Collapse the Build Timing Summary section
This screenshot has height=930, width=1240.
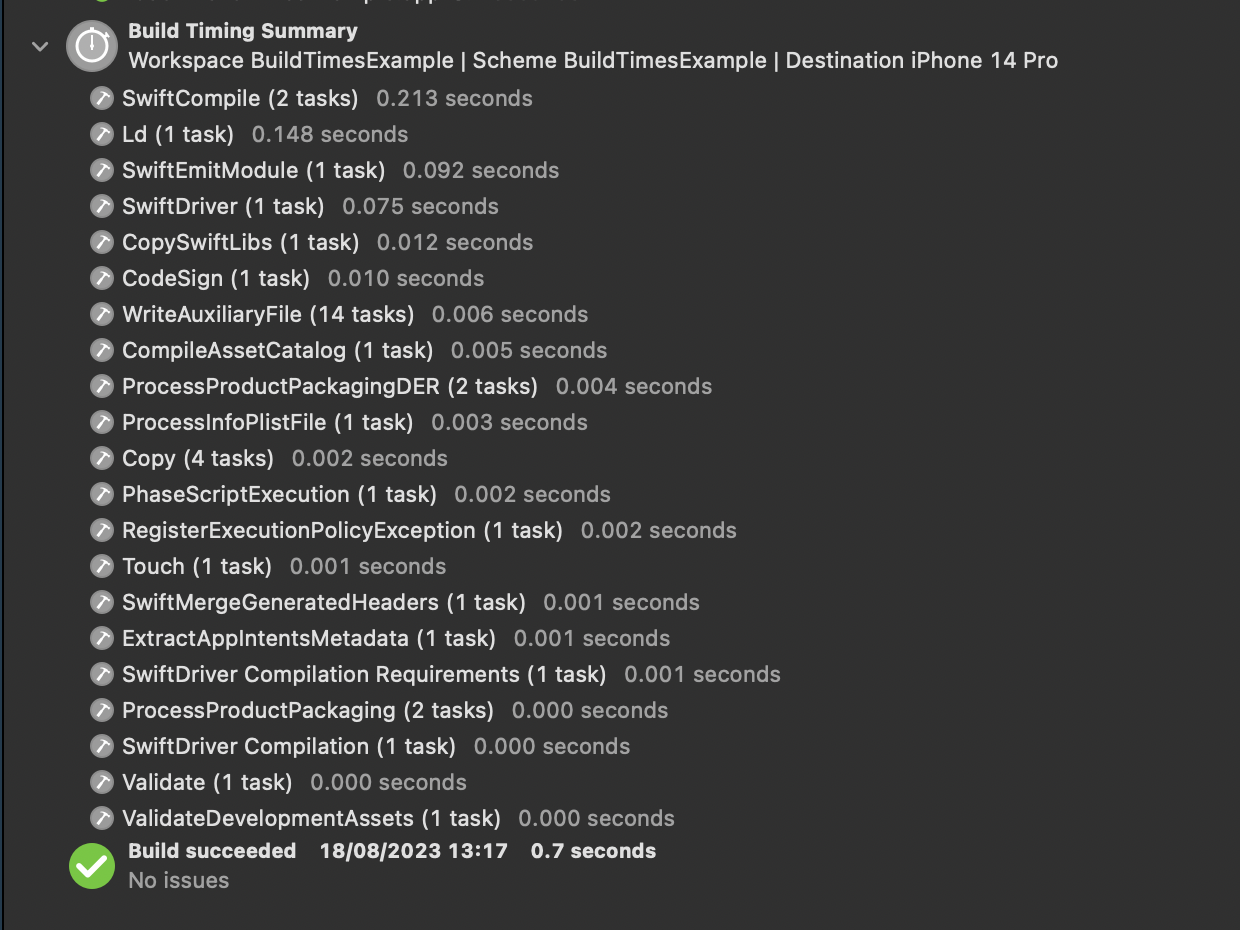coord(40,46)
